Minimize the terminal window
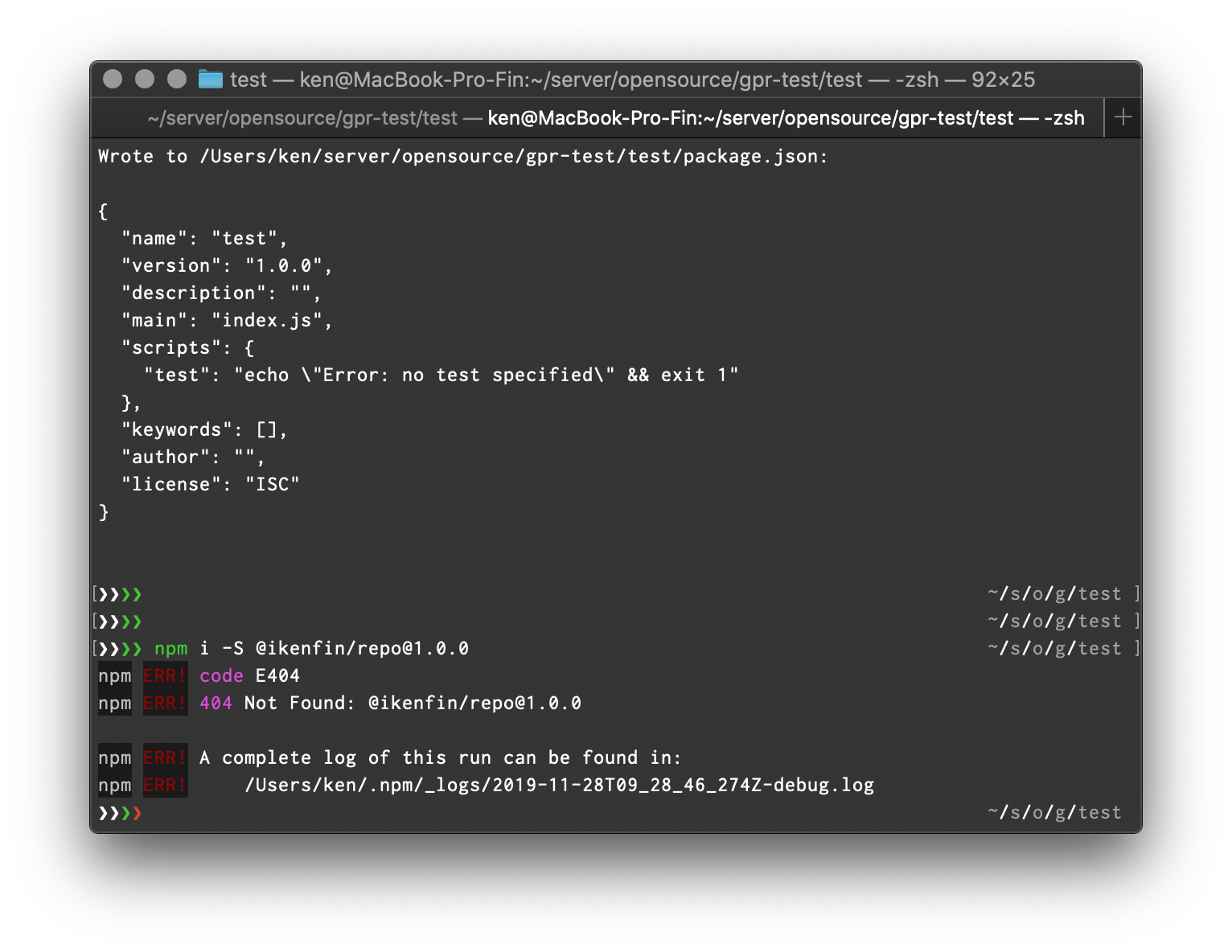The width and height of the screenshot is (1232, 952). coord(145,79)
